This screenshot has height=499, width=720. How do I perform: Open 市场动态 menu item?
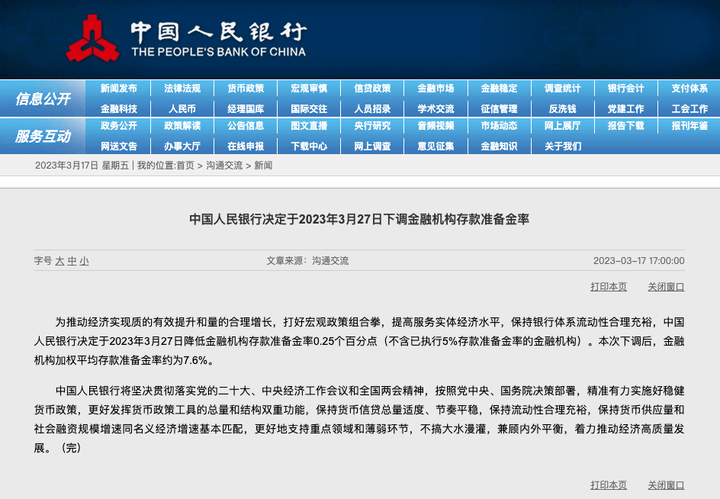tap(499, 126)
